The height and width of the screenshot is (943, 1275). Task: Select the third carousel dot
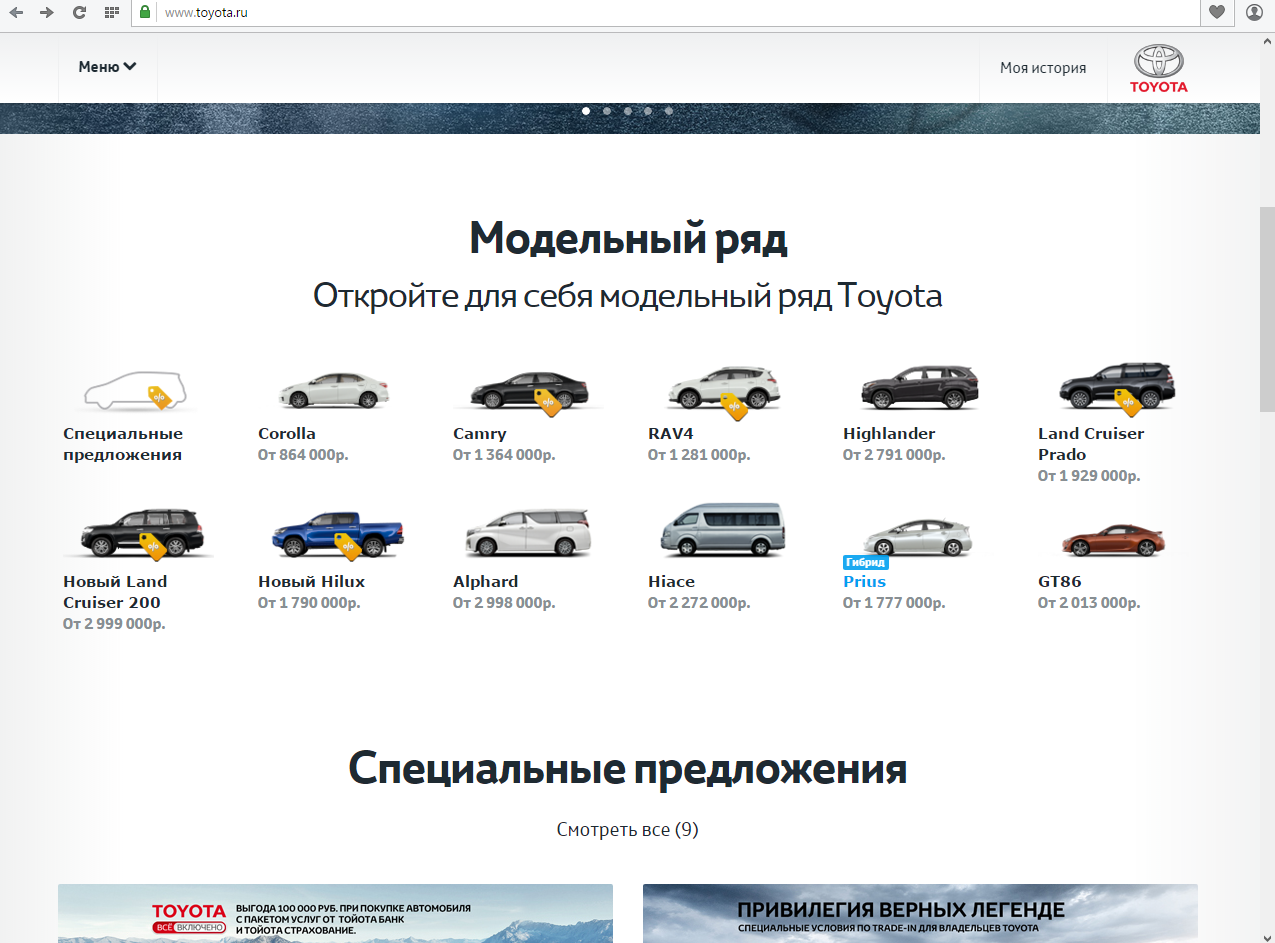pos(628,111)
